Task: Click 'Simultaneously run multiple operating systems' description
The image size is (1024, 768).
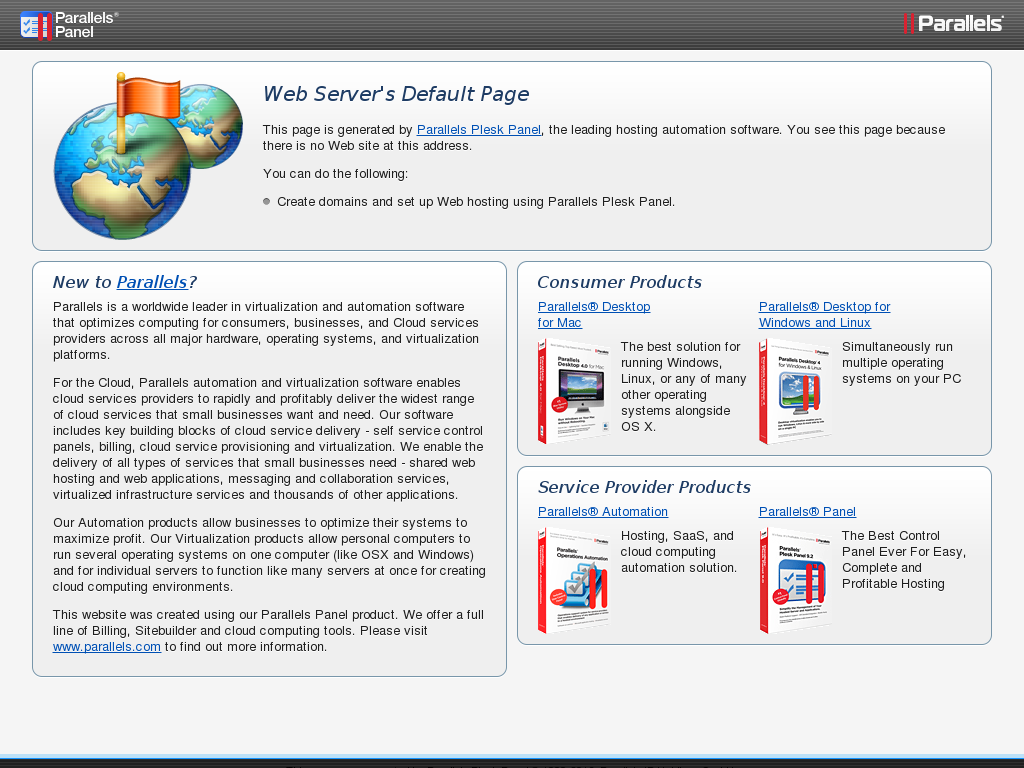Action: point(901,362)
